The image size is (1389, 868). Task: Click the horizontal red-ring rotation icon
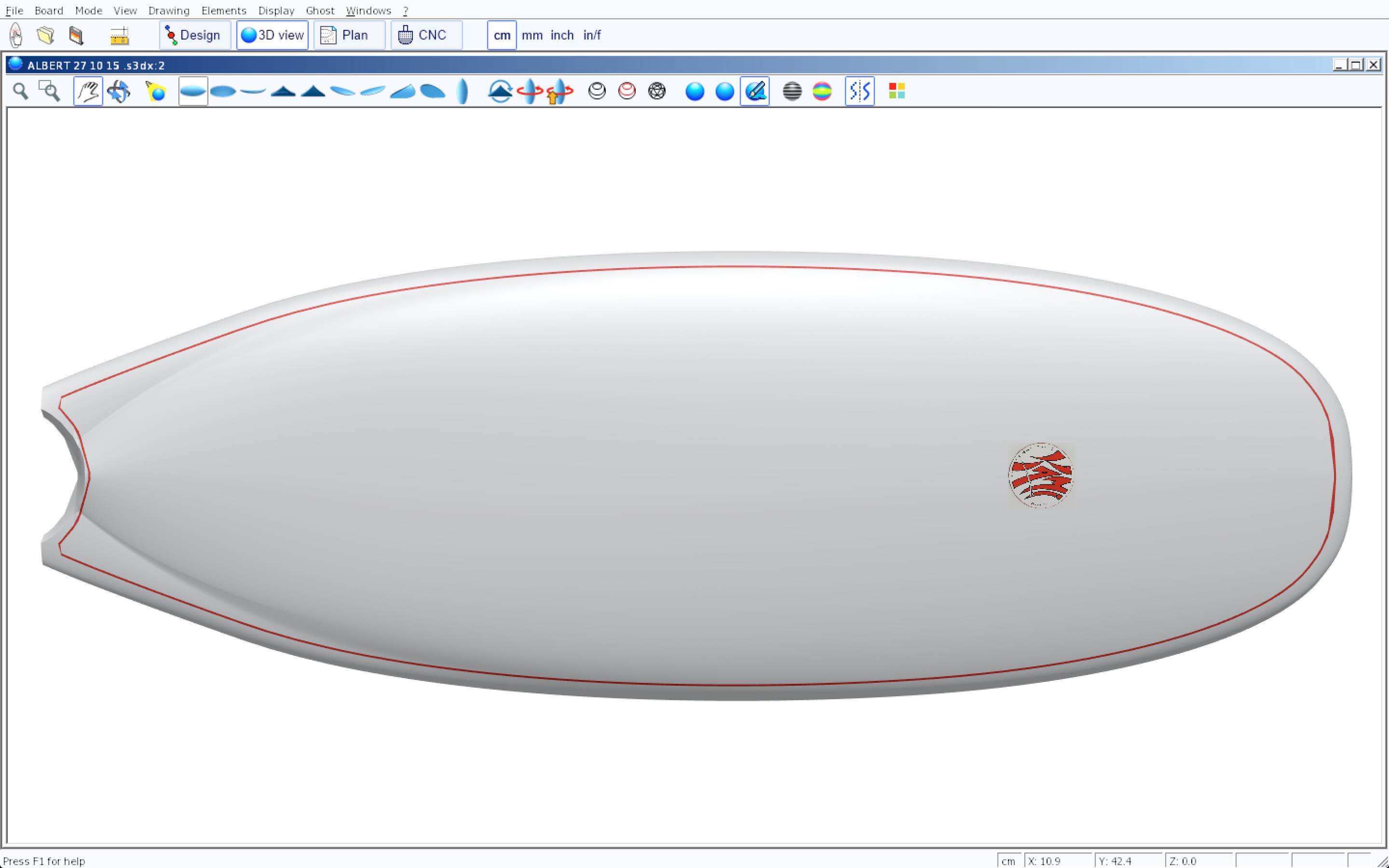coord(529,91)
